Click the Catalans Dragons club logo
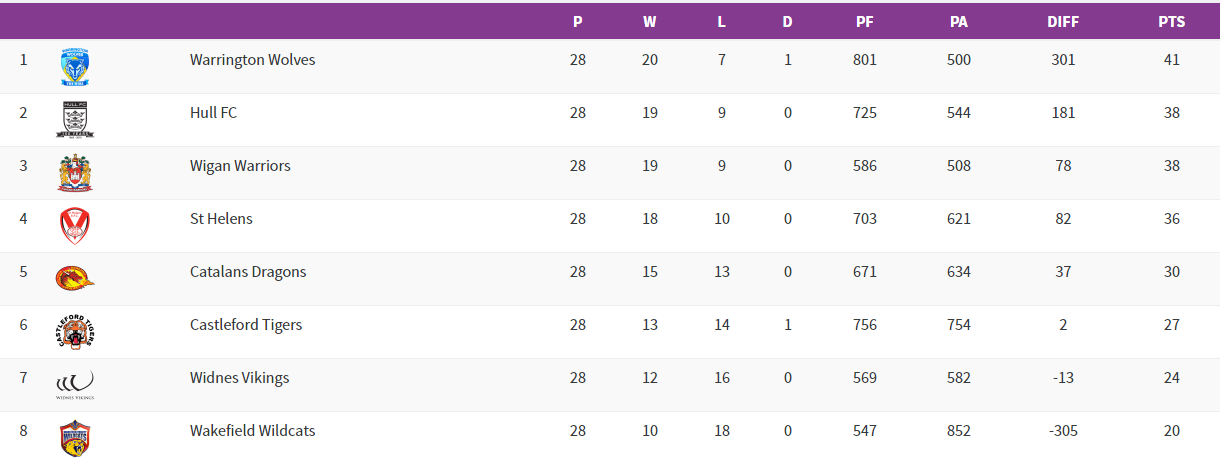This screenshot has height=472, width=1220. click(75, 278)
